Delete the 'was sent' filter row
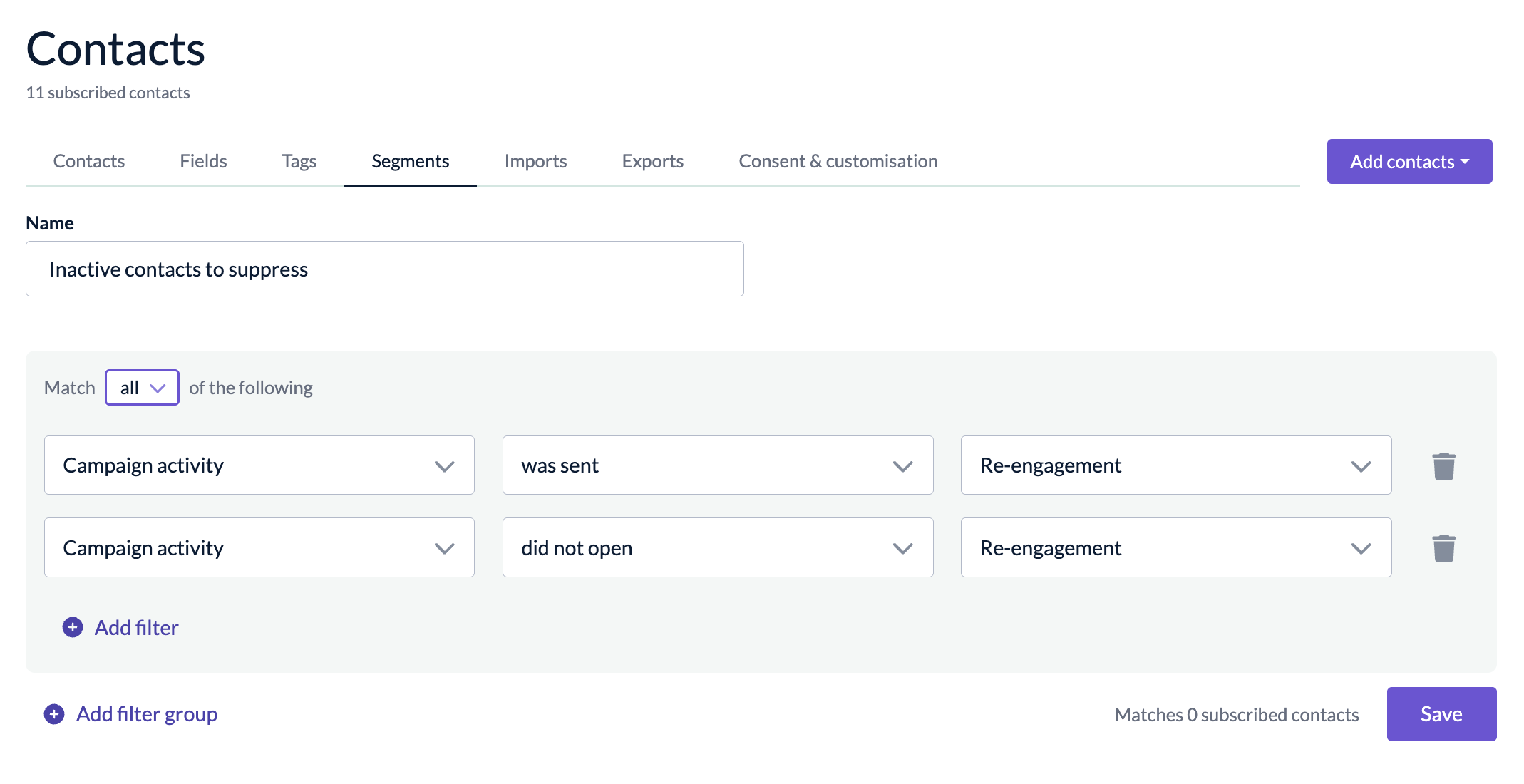The image size is (1524, 784). pos(1443,466)
